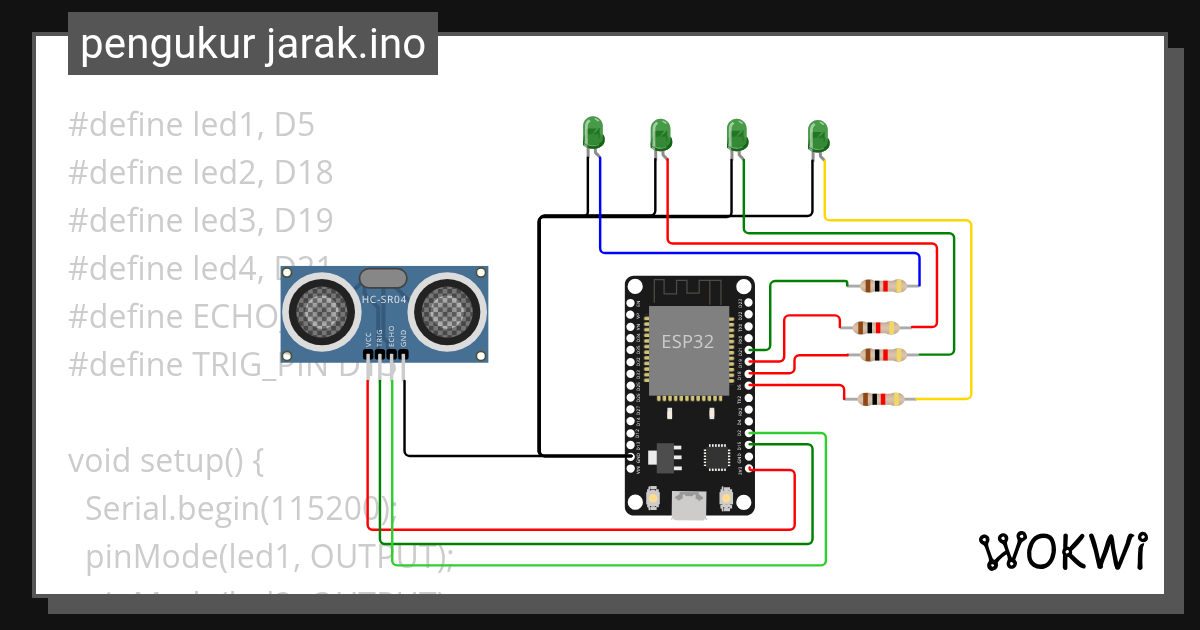Click the ESP32 chip label

pyautogui.click(x=690, y=343)
